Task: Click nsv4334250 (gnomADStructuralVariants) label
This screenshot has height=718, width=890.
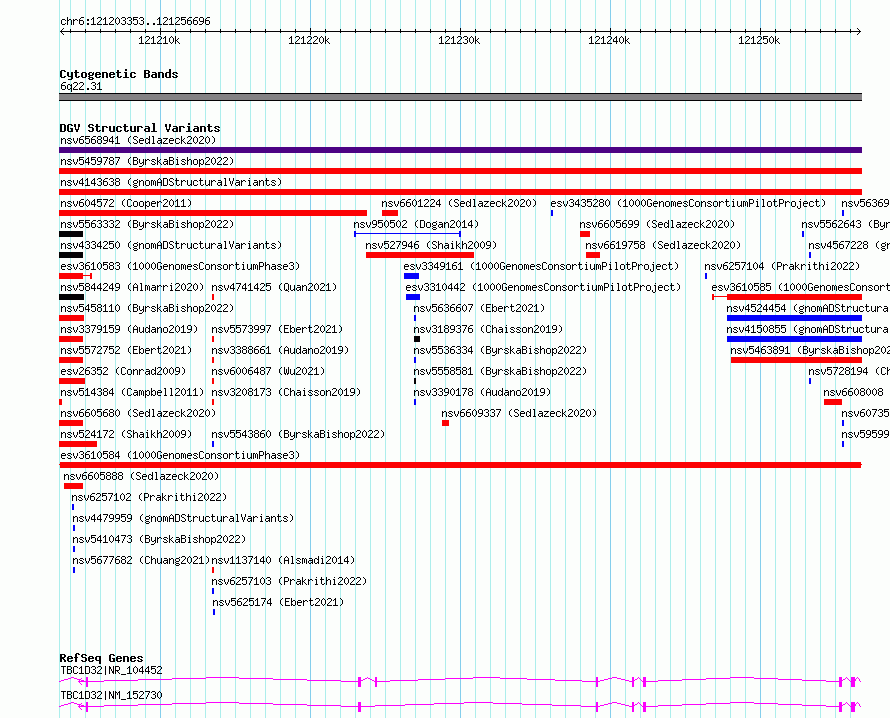Action: coord(171,245)
